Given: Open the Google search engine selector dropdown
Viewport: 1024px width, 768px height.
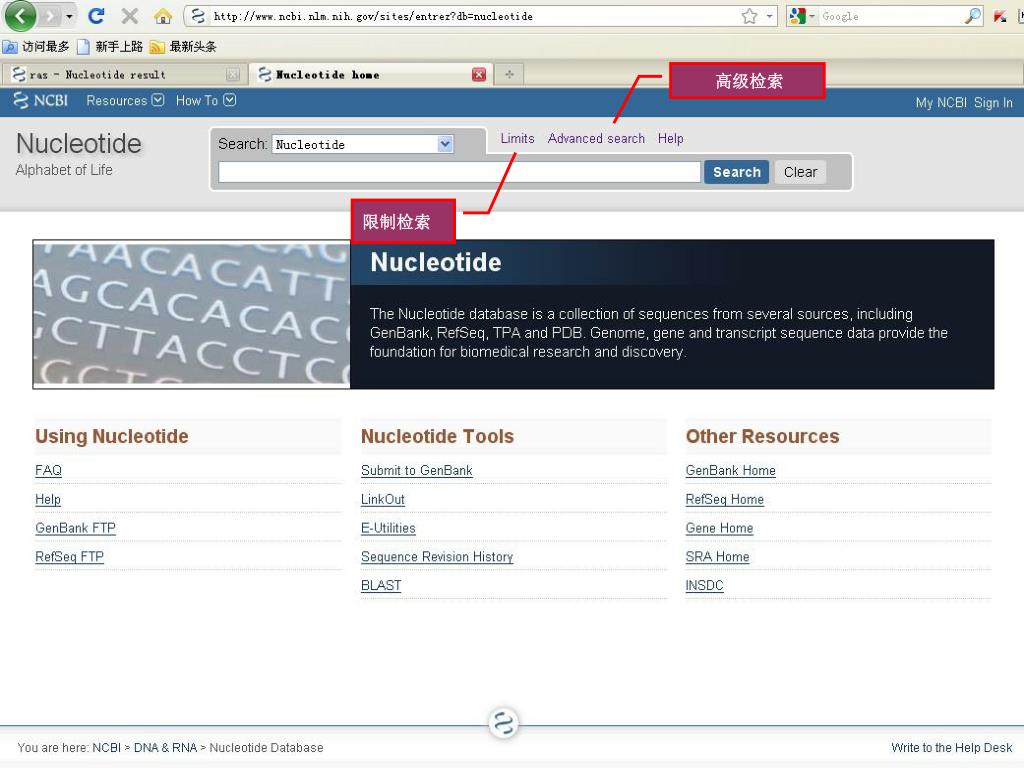Looking at the screenshot, I should point(801,16).
